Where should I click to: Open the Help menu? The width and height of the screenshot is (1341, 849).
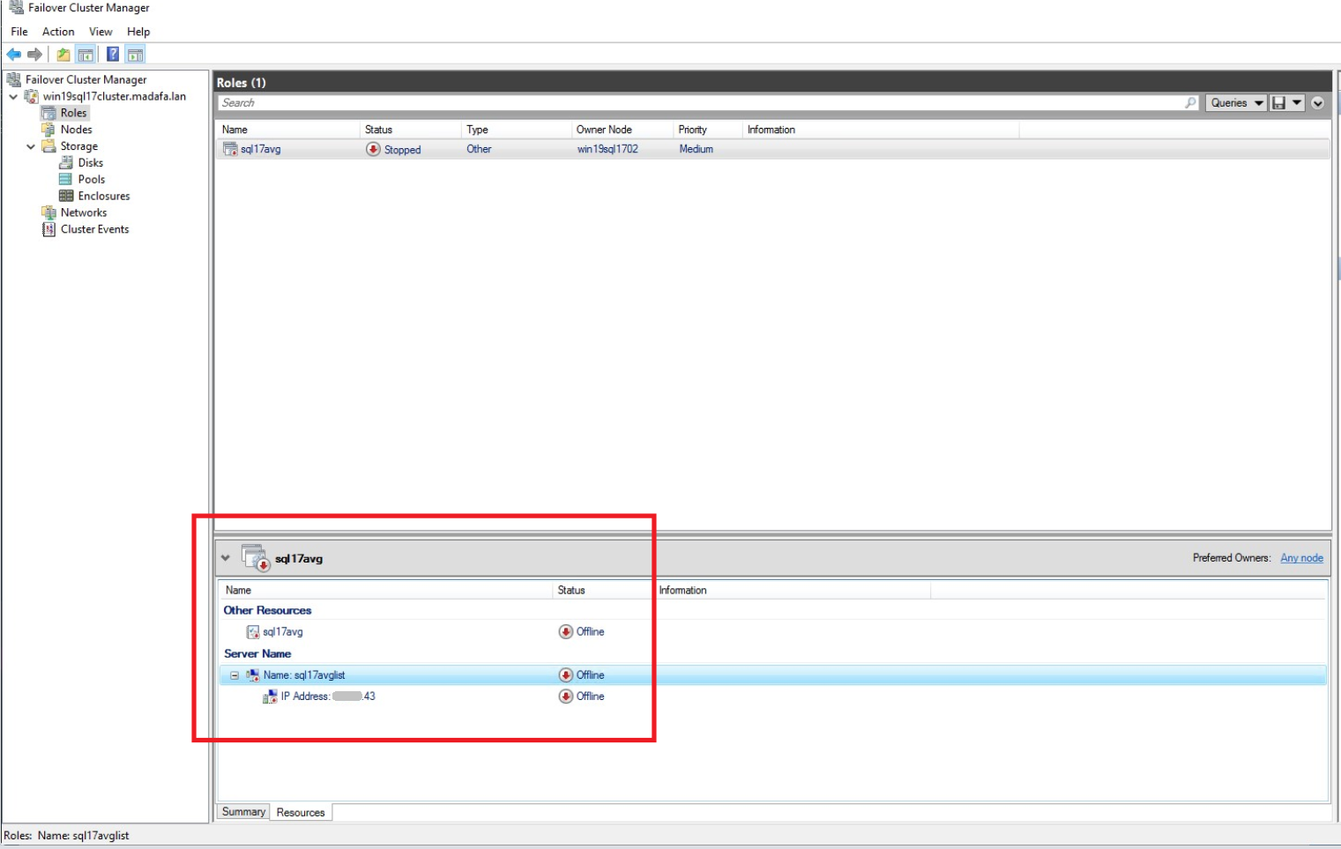point(138,32)
